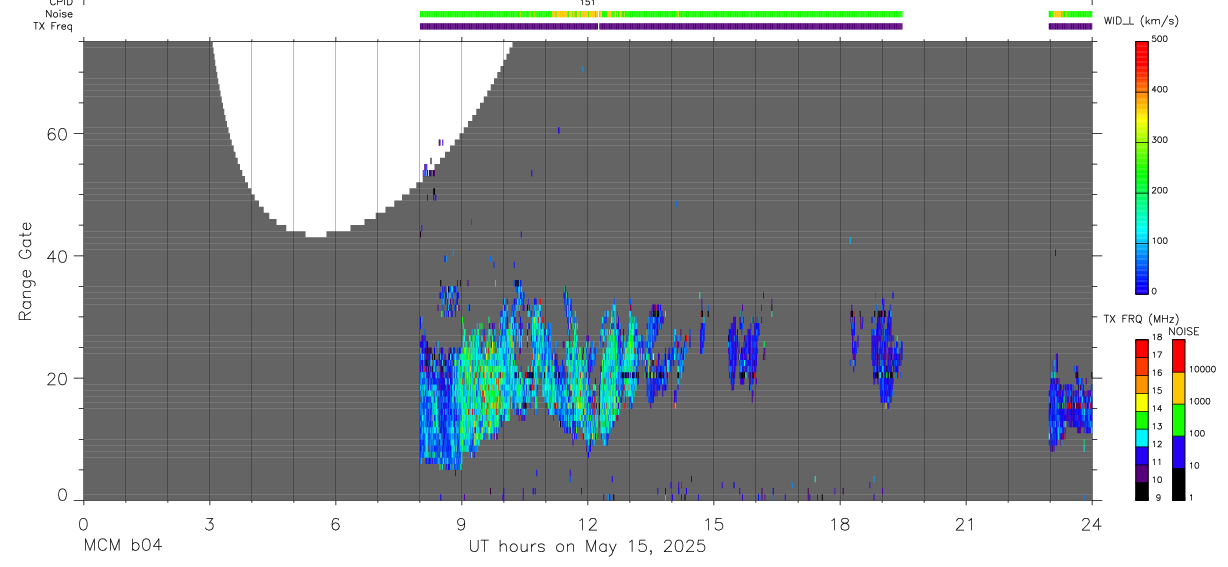Pick the red 17–18 MHz TX FRQ swatch
The width and height of the screenshot is (1228, 567).
1142,347
